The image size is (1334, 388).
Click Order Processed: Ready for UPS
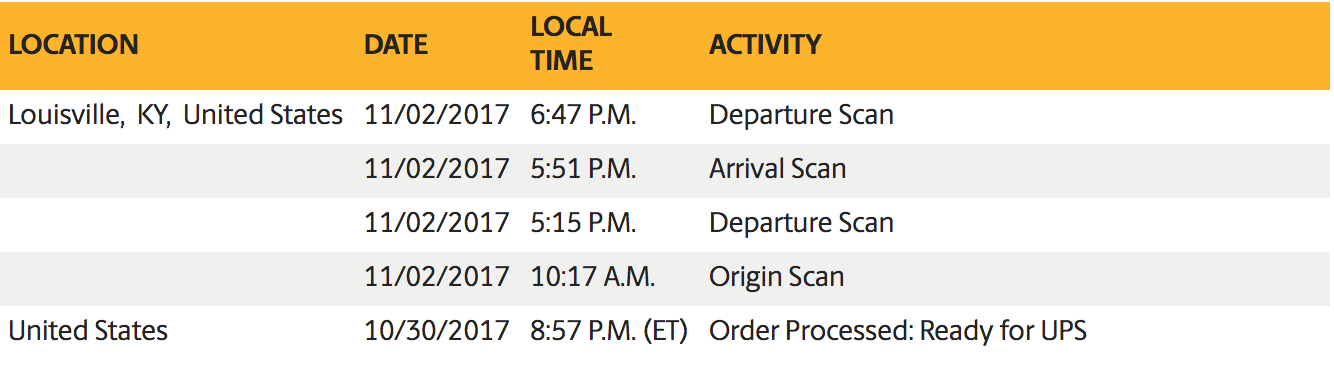pyautogui.click(x=898, y=331)
